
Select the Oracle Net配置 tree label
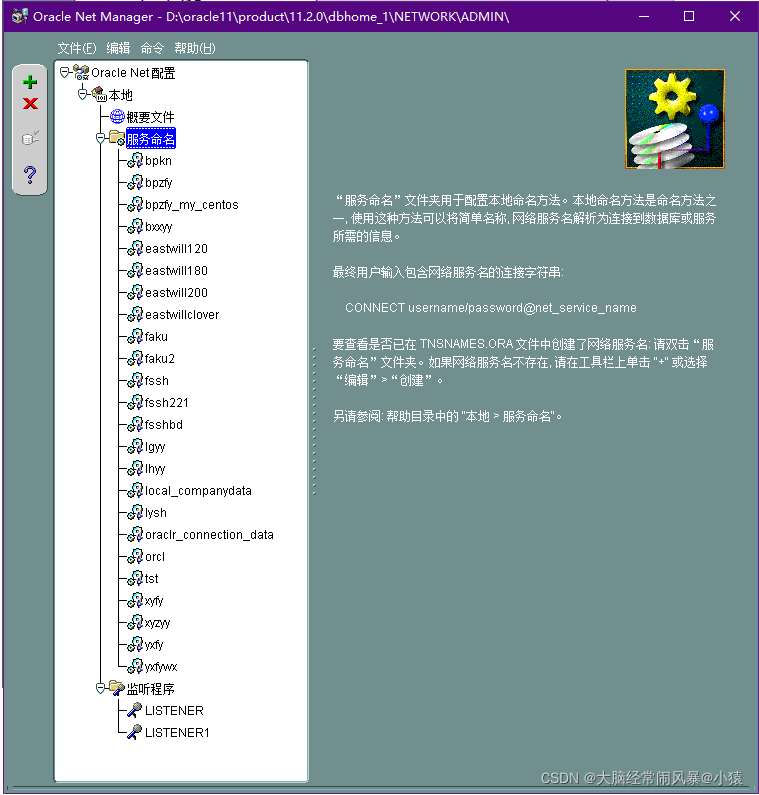[133, 73]
